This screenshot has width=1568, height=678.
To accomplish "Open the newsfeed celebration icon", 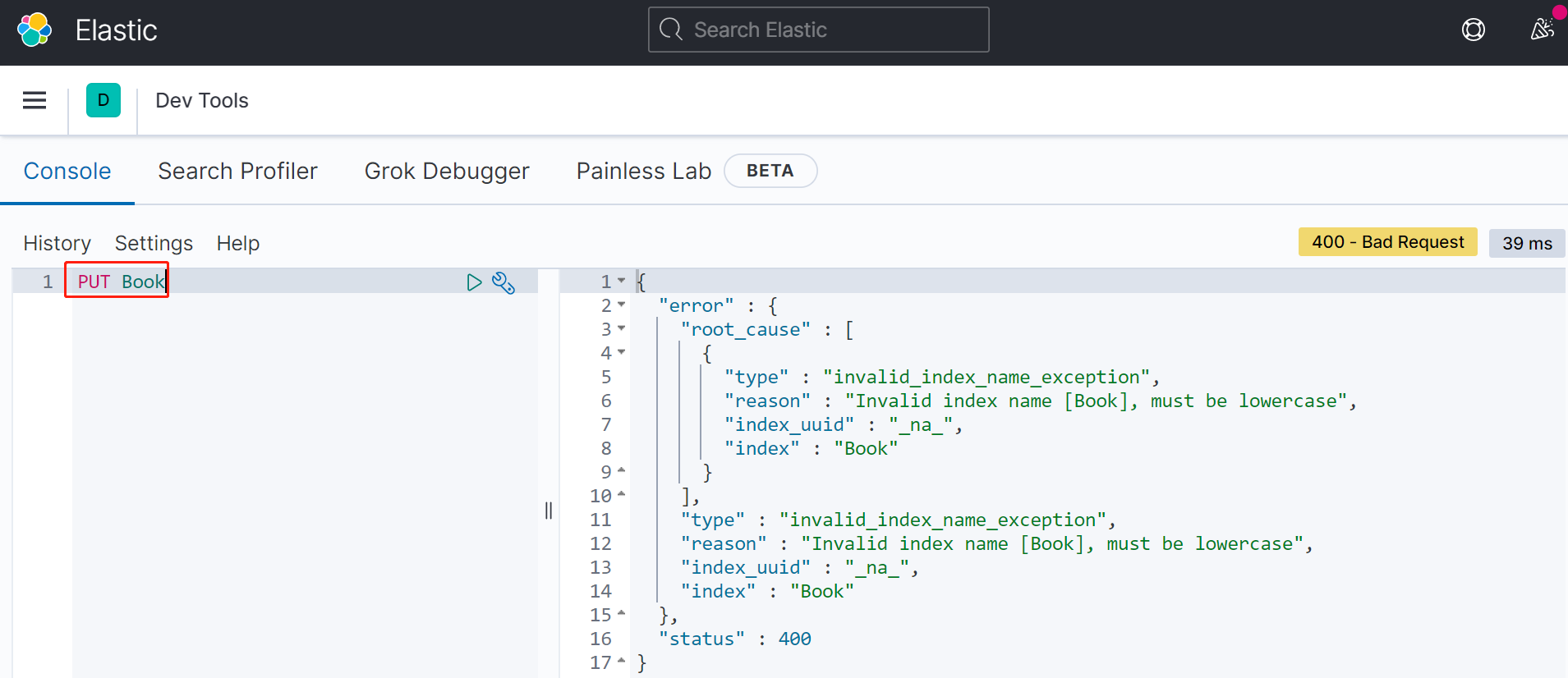I will point(1543,30).
